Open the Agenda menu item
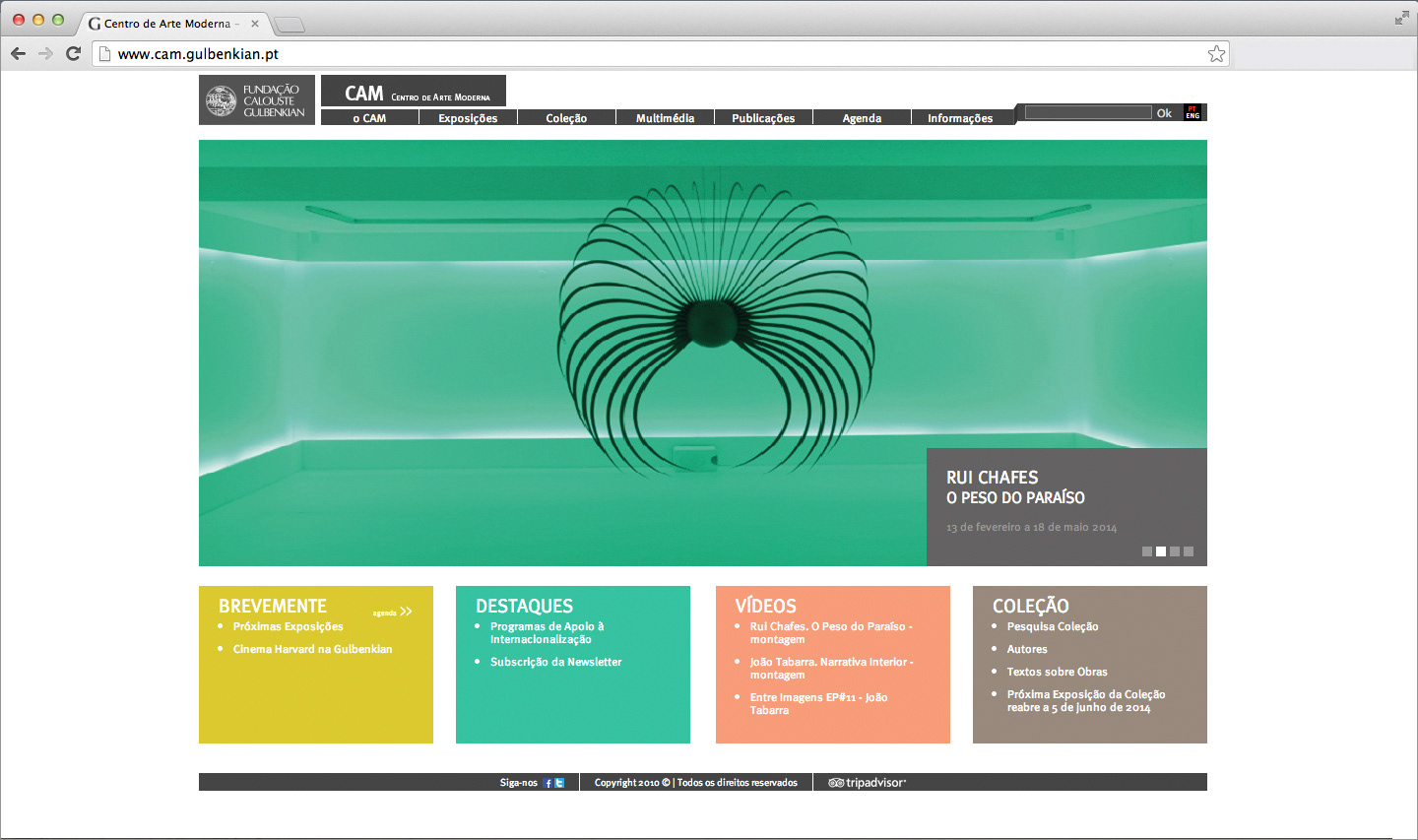Screen dimensions: 1418x840 862,118
